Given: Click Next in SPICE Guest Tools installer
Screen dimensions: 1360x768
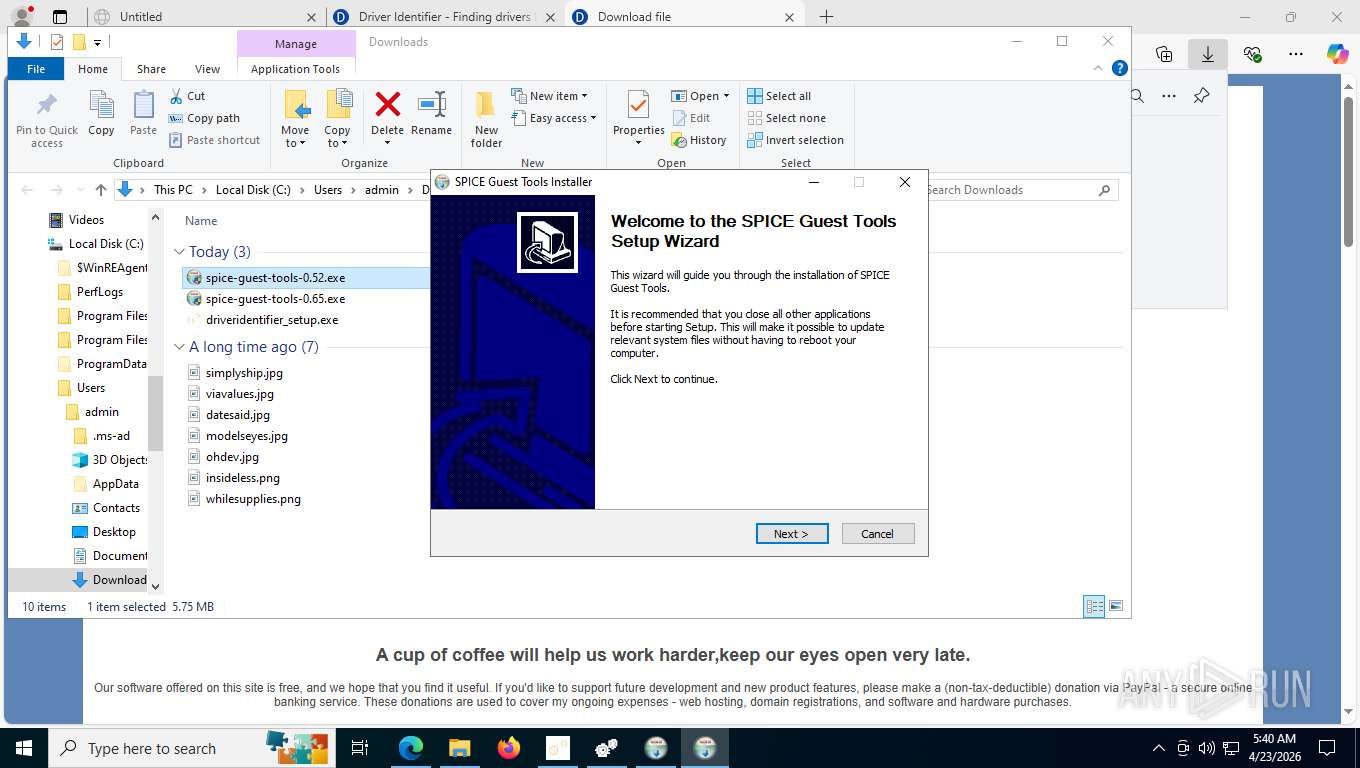Looking at the screenshot, I should coord(792,534).
